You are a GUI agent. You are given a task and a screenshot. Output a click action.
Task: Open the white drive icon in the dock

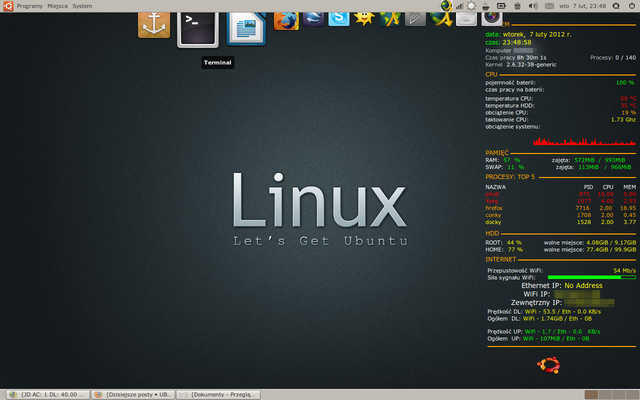[x=466, y=19]
